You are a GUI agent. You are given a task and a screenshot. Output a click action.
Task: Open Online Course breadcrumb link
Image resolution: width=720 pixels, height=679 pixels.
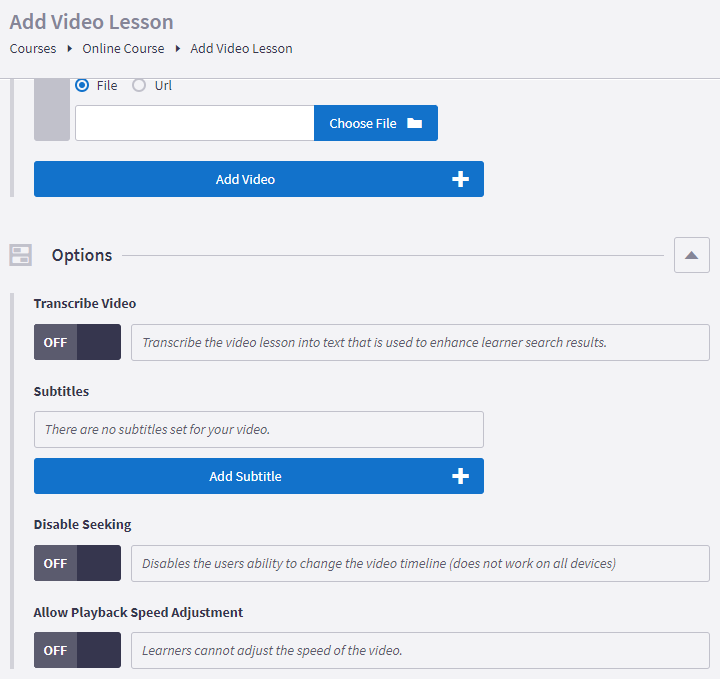pyautogui.click(x=123, y=48)
